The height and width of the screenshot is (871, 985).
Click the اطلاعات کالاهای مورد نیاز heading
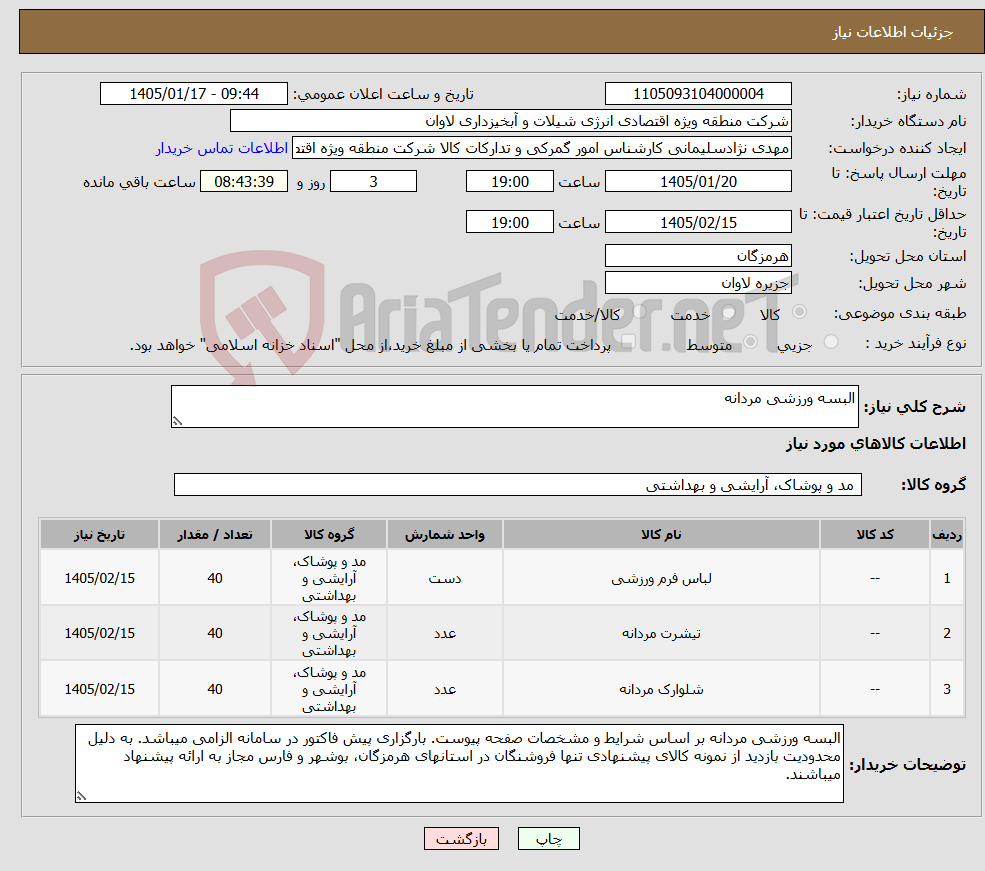[x=876, y=444]
